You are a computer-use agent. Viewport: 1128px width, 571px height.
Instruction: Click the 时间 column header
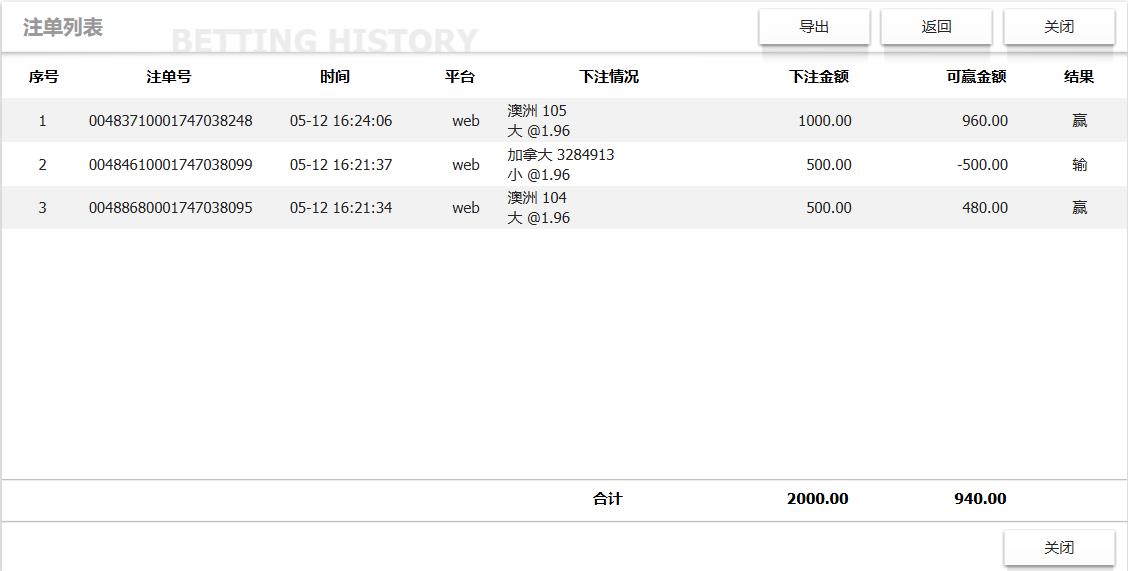pyautogui.click(x=335, y=77)
